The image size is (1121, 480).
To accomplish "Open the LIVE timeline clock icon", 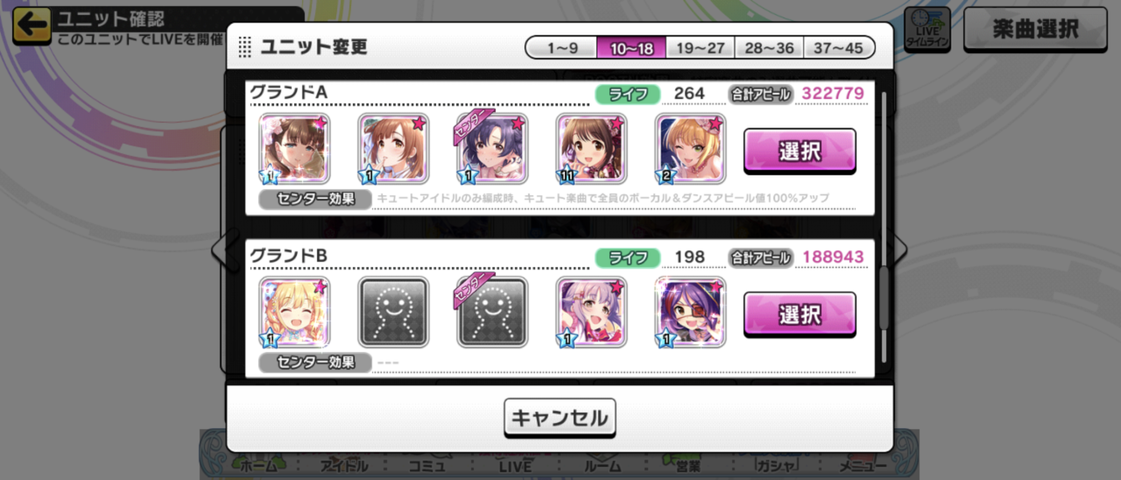I will coord(927,29).
